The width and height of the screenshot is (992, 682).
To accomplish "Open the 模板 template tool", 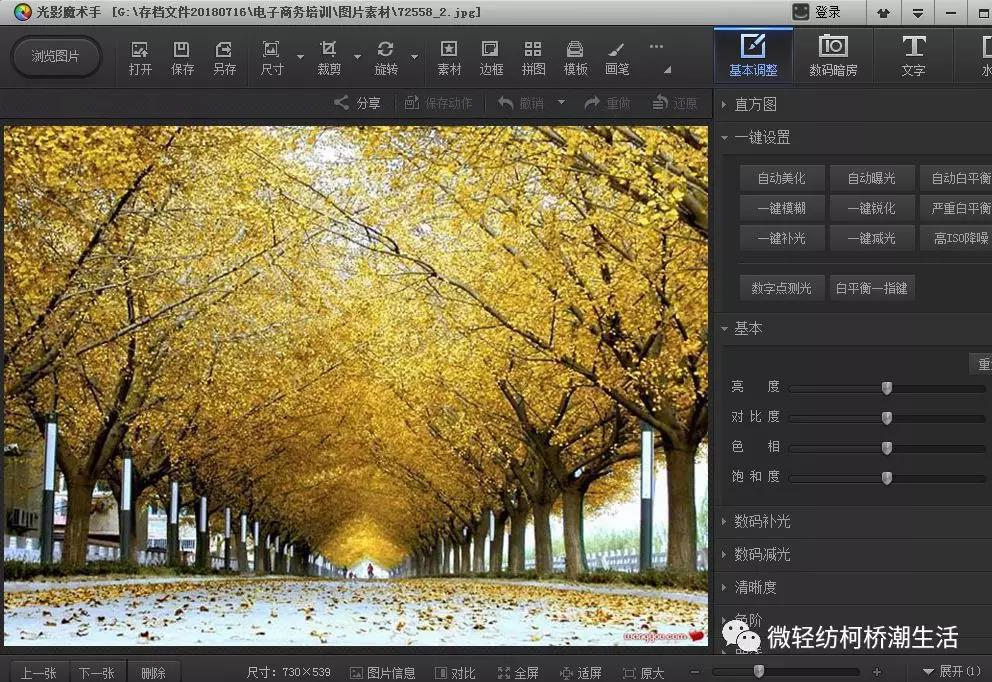I will click(573, 56).
